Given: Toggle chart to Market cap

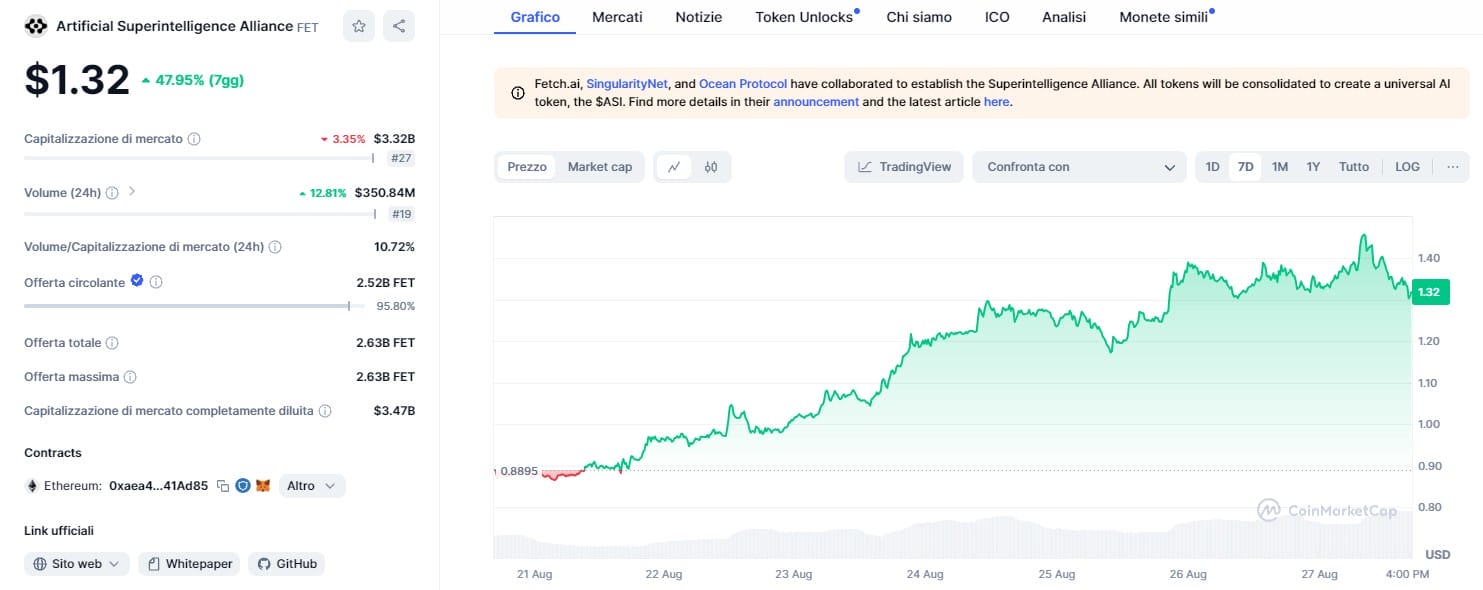Looking at the screenshot, I should pos(600,167).
